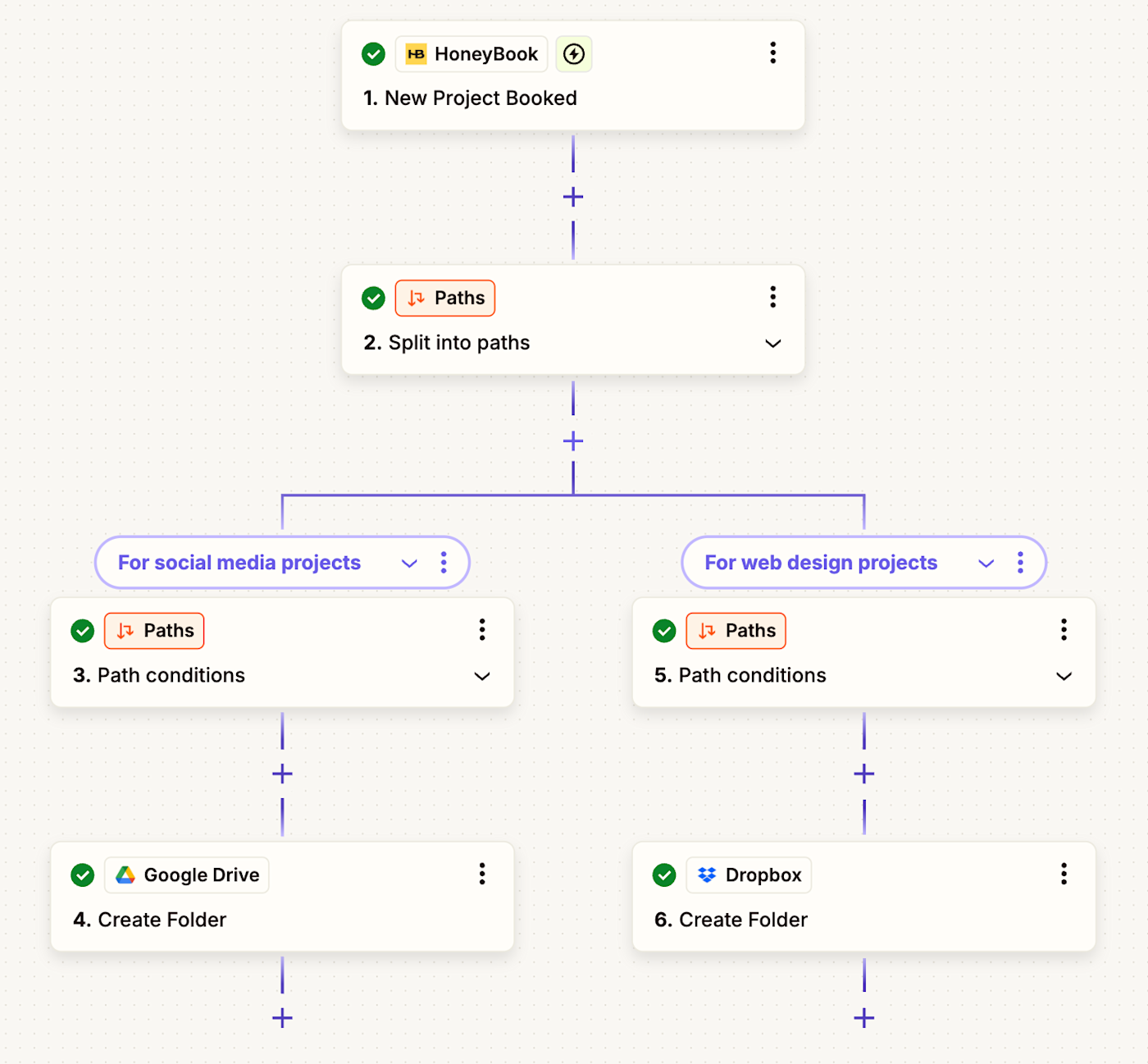Screen dimensions: 1148x1064
Task: Add step below Dropbox Create Folder
Action: coord(863,1018)
